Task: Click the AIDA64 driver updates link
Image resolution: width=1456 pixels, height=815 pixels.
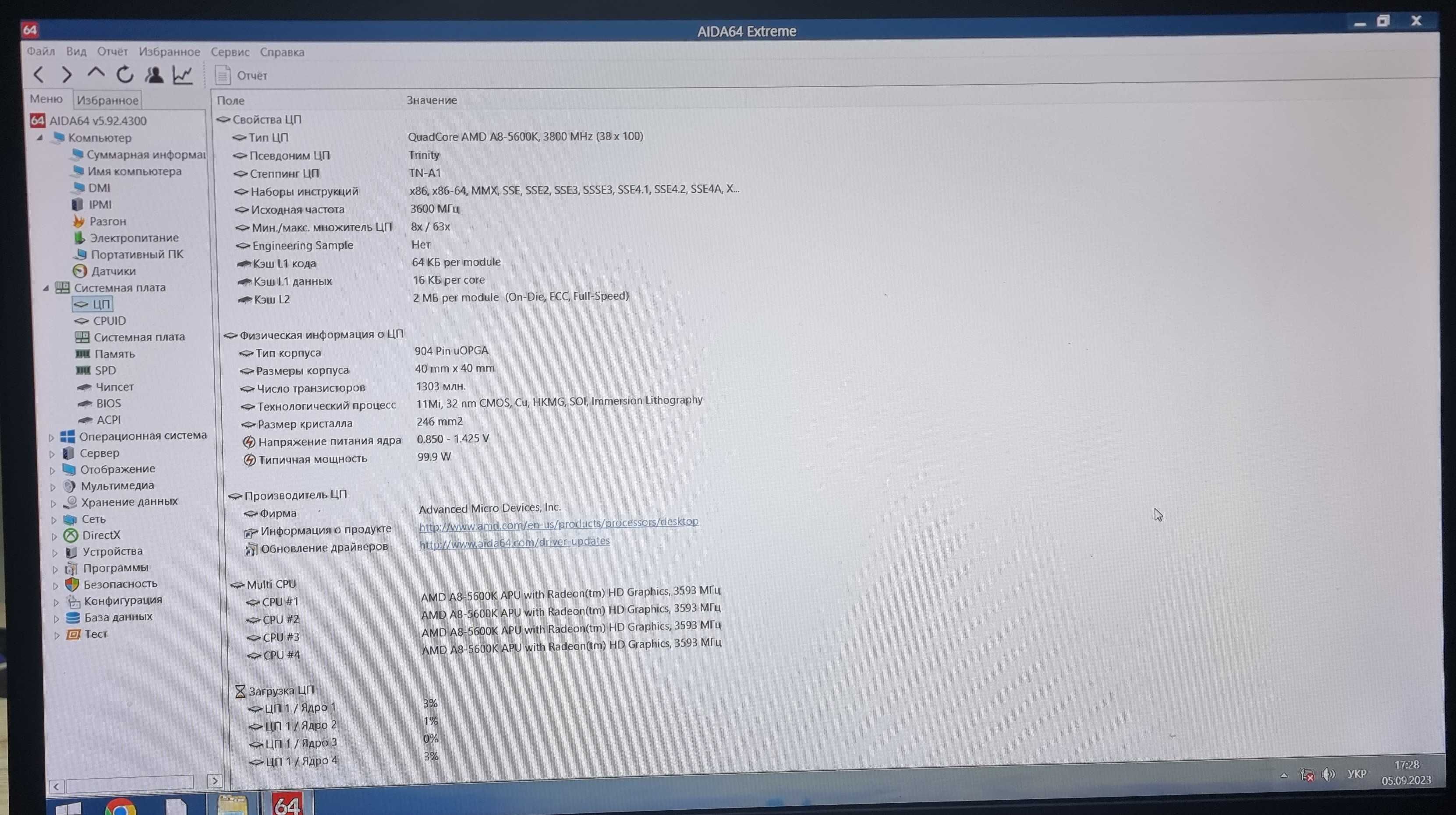Action: tap(513, 541)
